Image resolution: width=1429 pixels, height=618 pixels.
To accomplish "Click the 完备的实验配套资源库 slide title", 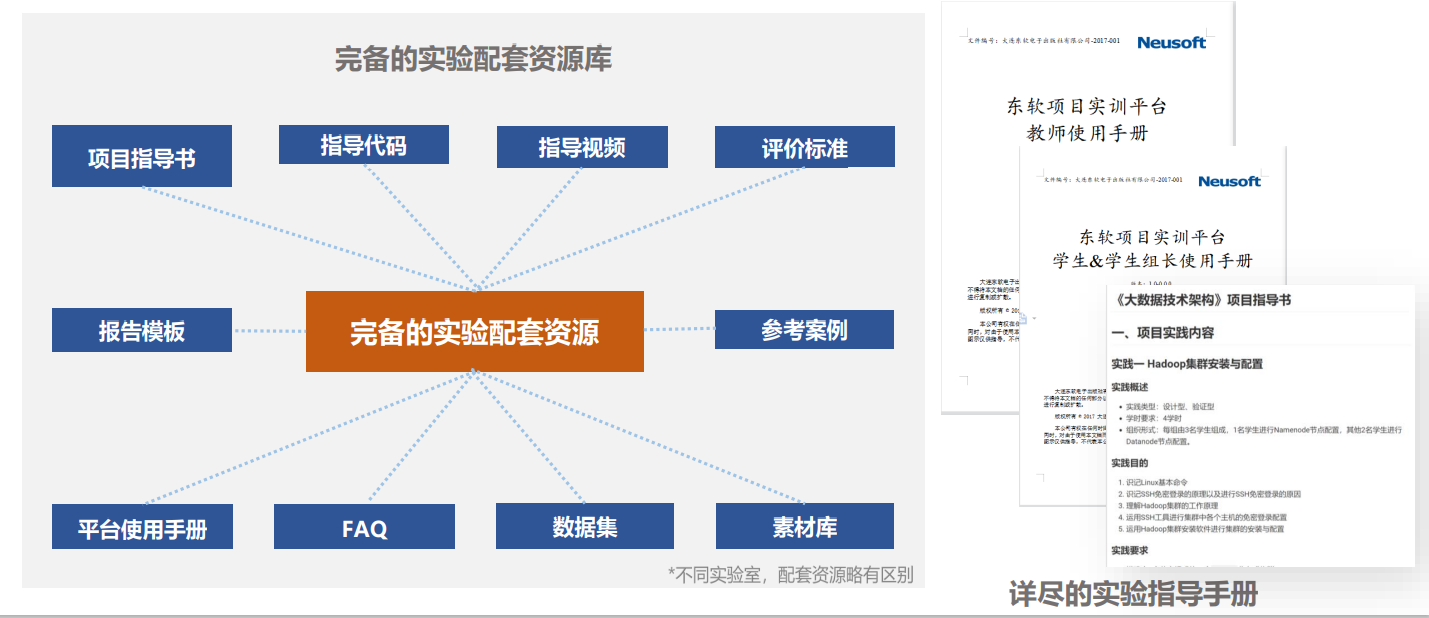I will click(473, 59).
